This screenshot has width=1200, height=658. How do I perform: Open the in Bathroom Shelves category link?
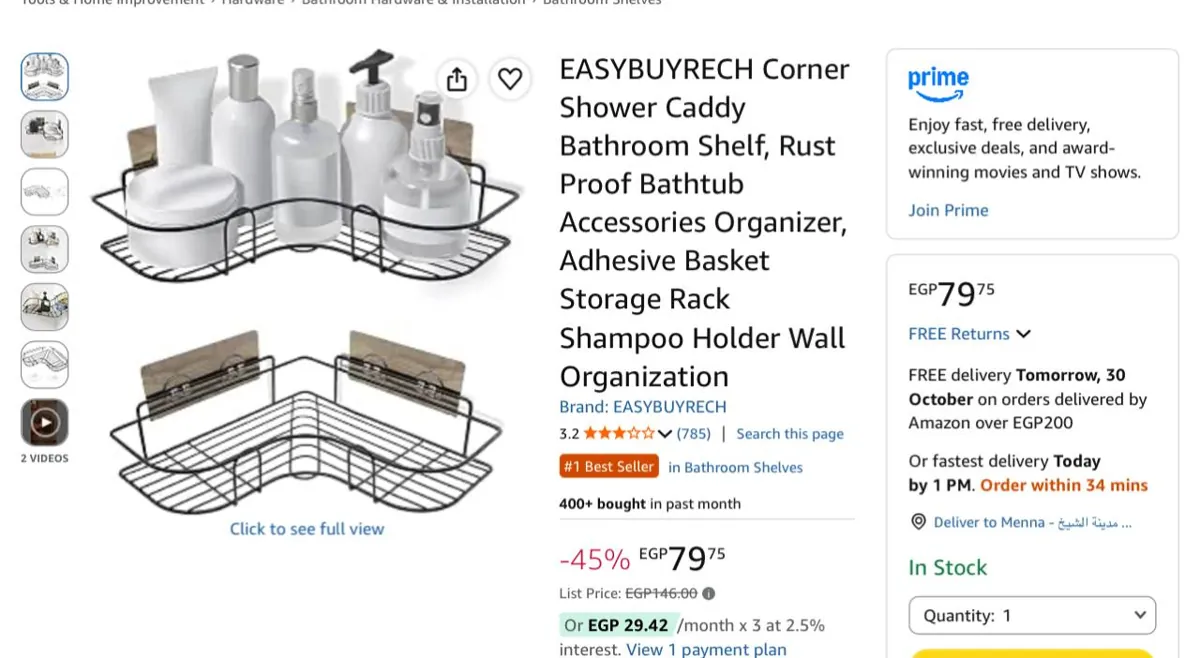tap(735, 467)
